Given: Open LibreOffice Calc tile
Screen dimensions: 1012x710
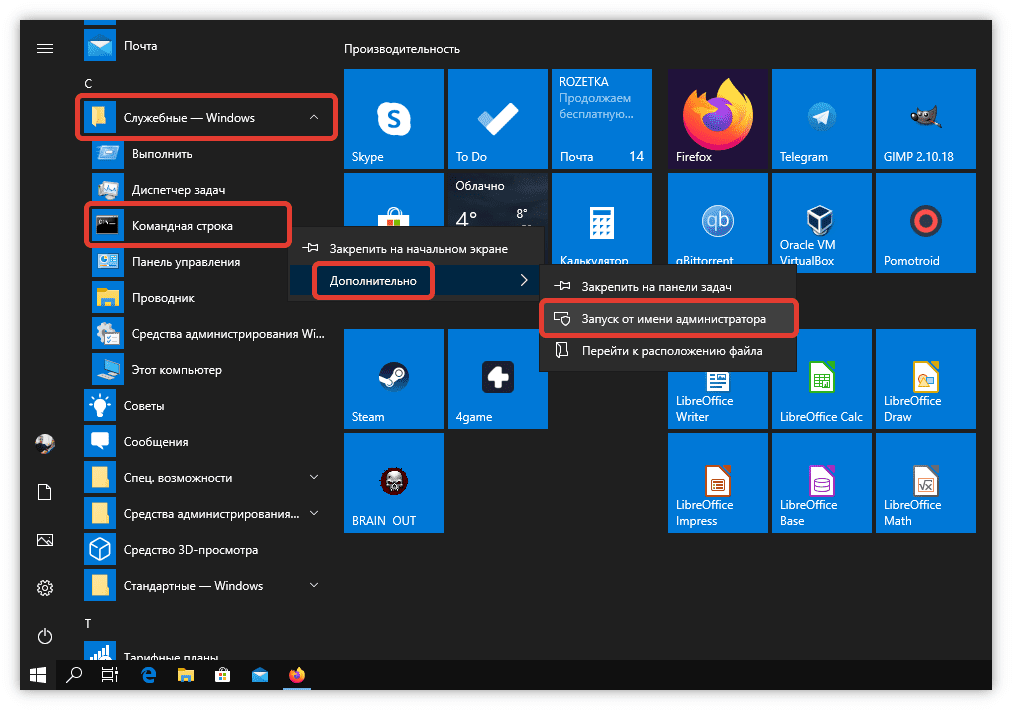Looking at the screenshot, I should coord(822,379).
